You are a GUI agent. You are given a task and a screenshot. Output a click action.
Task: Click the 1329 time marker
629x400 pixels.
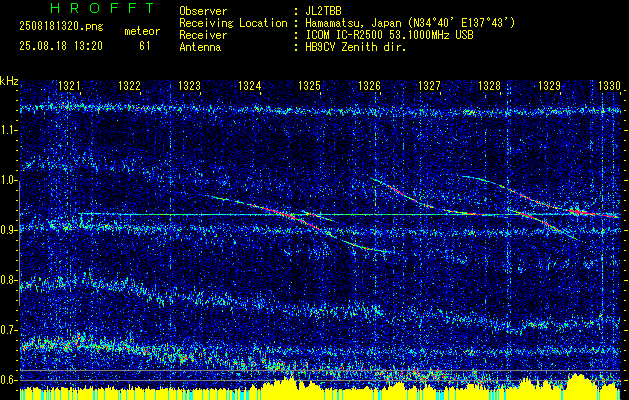click(549, 85)
